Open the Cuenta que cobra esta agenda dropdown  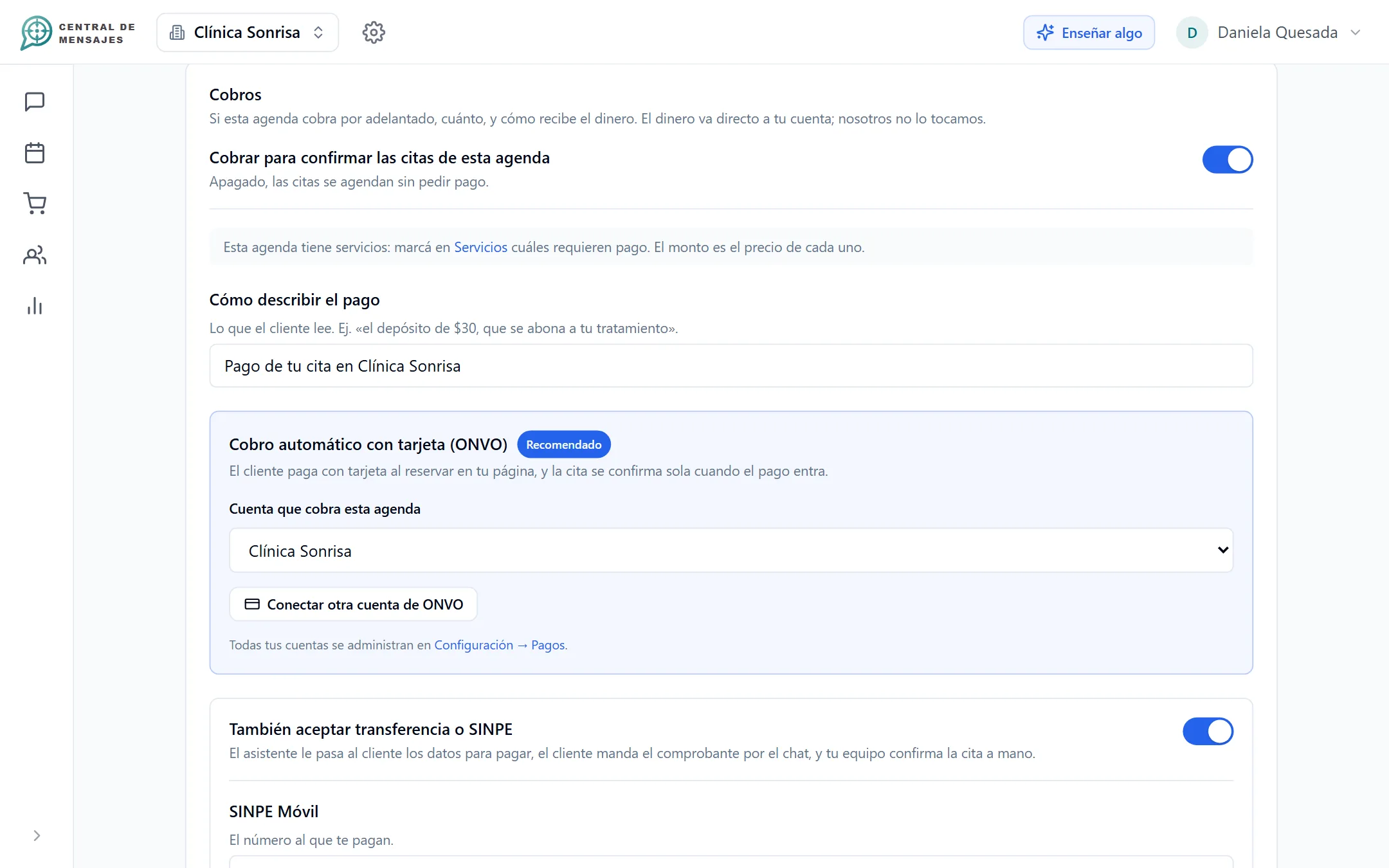(x=731, y=550)
